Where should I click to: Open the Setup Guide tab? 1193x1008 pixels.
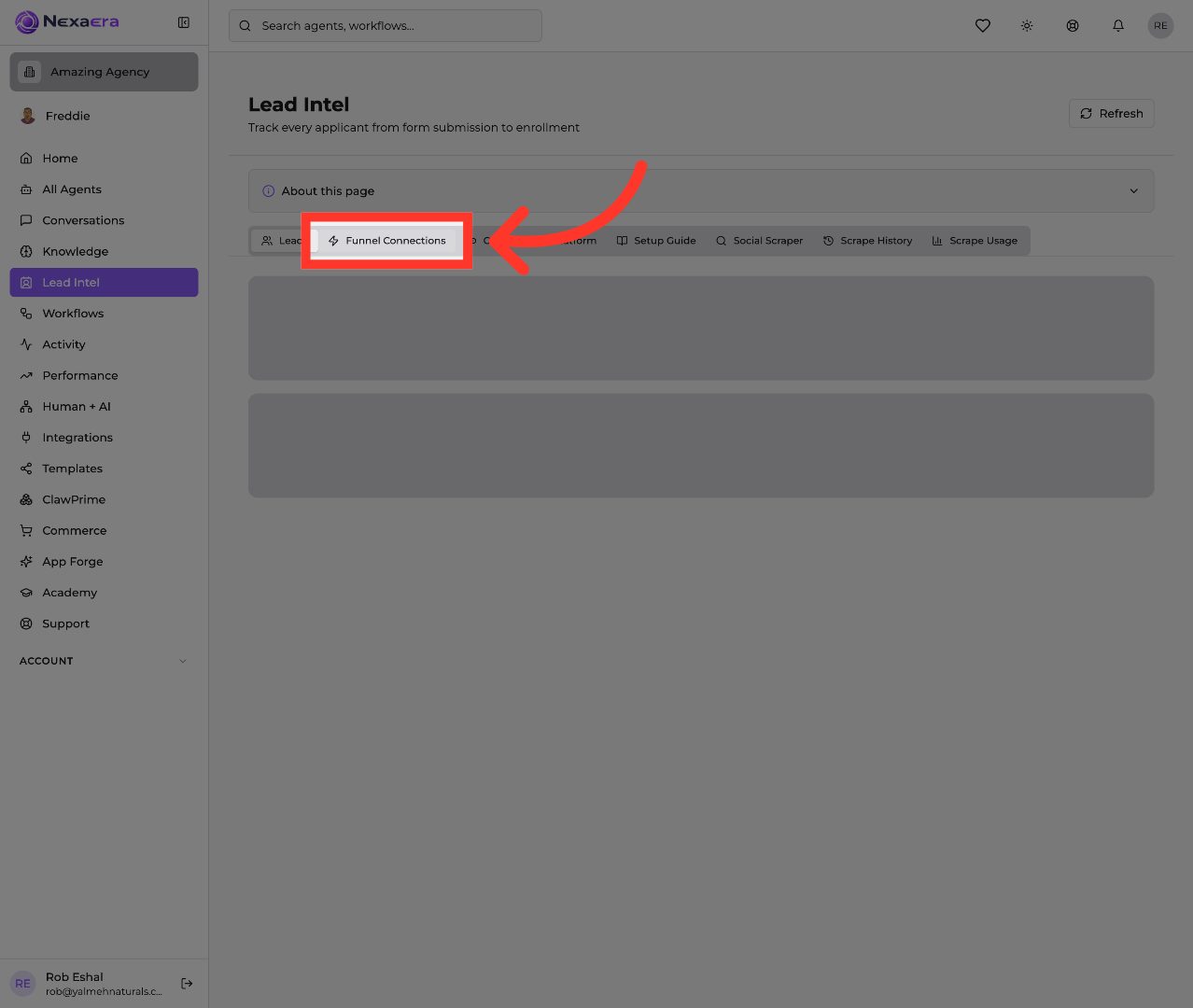click(656, 241)
